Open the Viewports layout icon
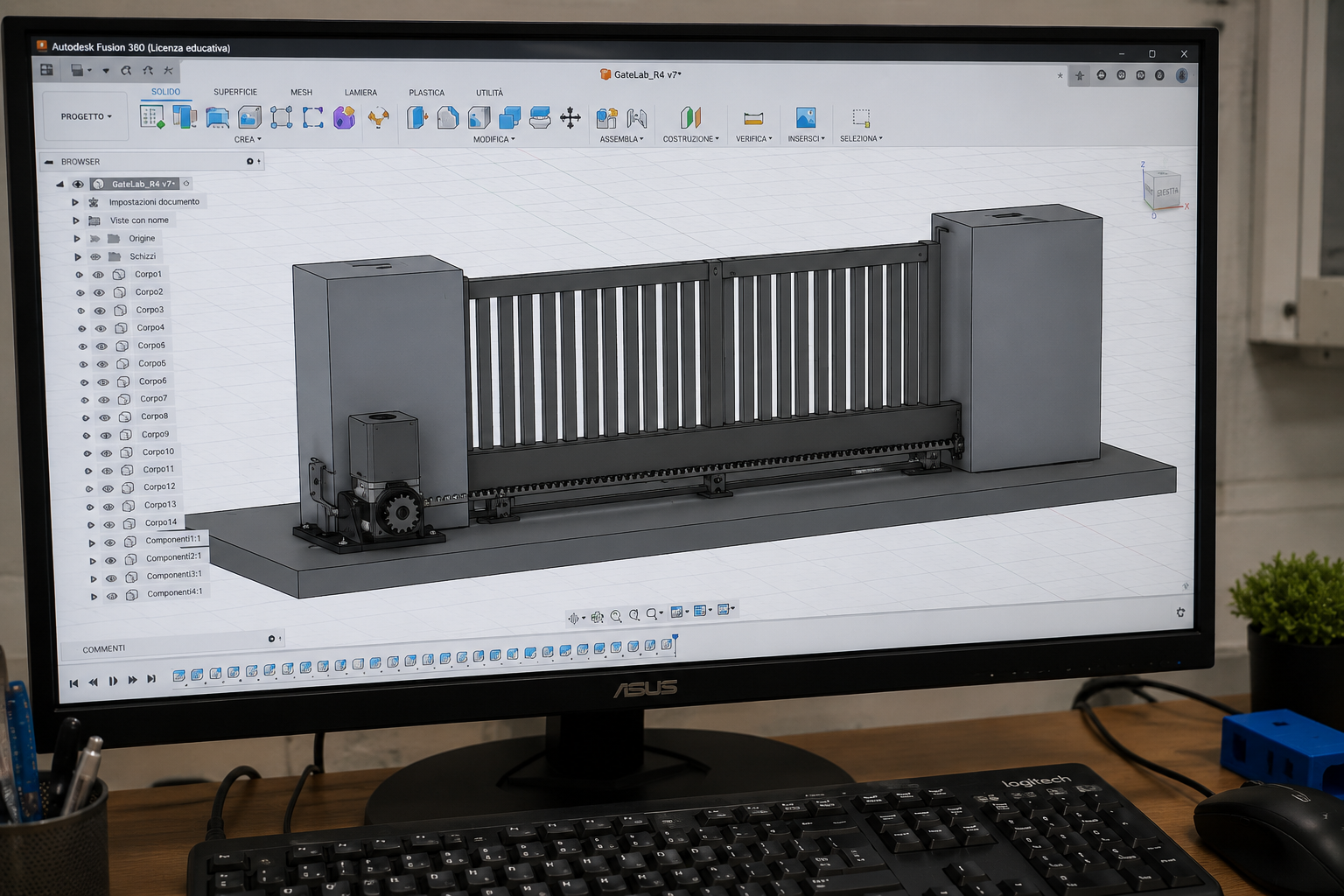This screenshot has height=896, width=1344. 724,609
